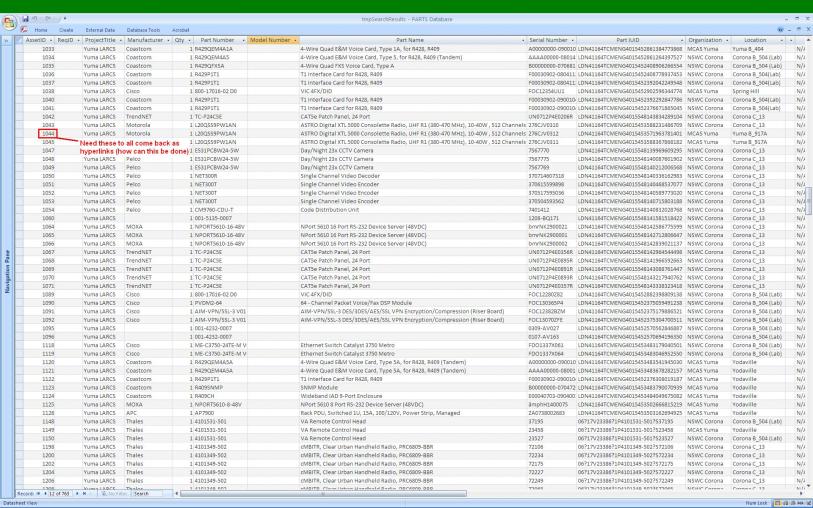Switch to Datasheet View via status bar icon
The width and height of the screenshot is (813, 508).
tap(777, 503)
